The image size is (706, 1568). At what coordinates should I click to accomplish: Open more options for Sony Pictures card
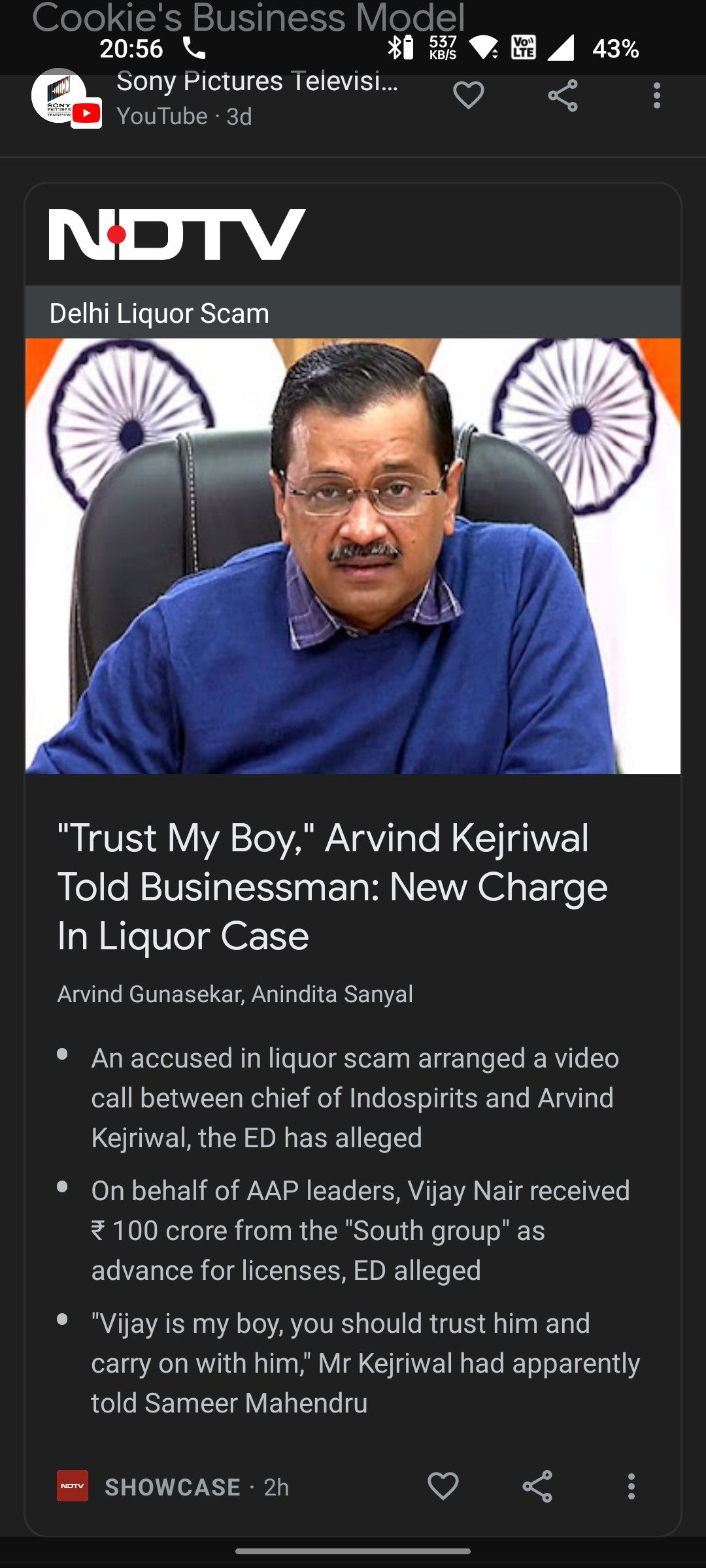[657, 96]
